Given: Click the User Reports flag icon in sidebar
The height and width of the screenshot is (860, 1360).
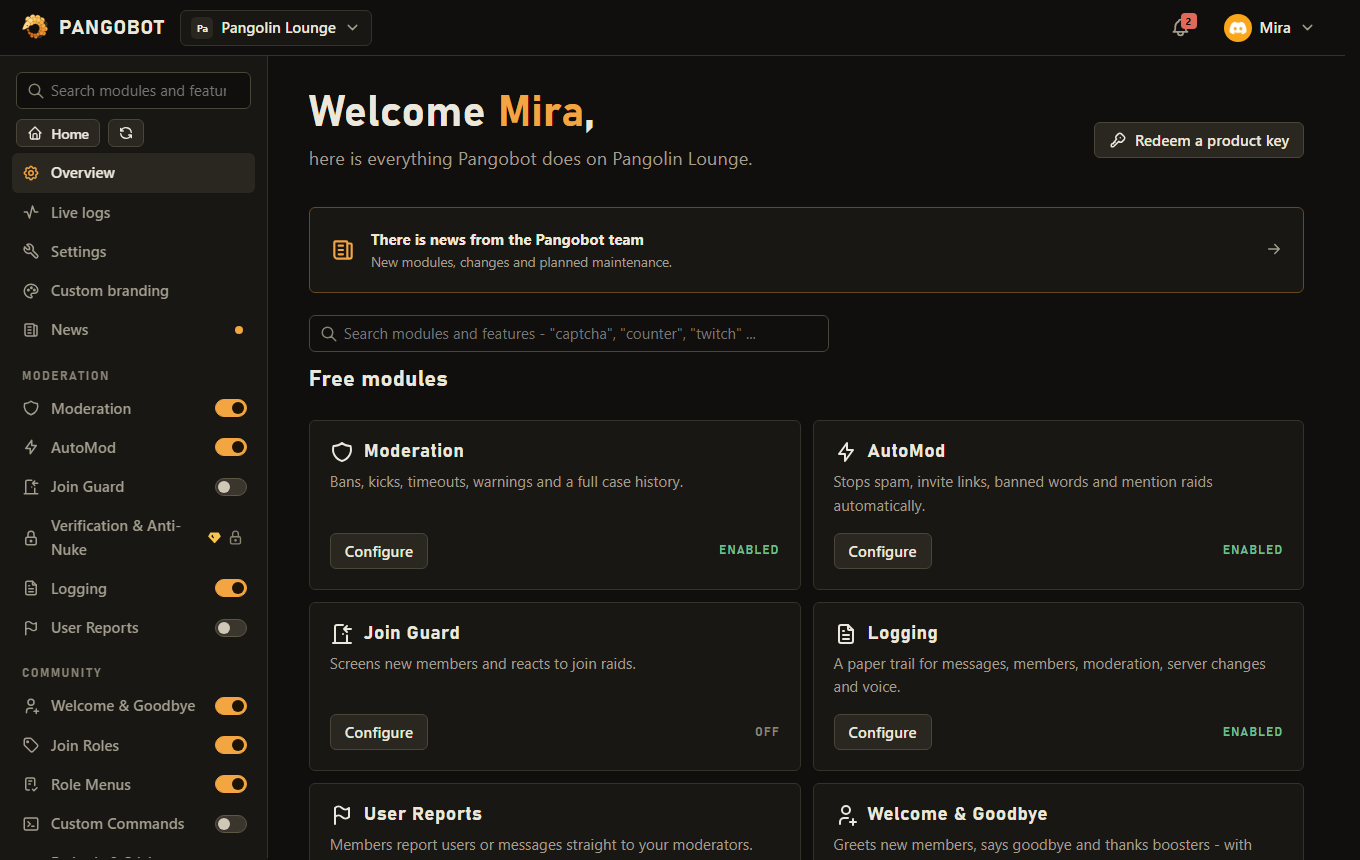Looking at the screenshot, I should pyautogui.click(x=31, y=628).
